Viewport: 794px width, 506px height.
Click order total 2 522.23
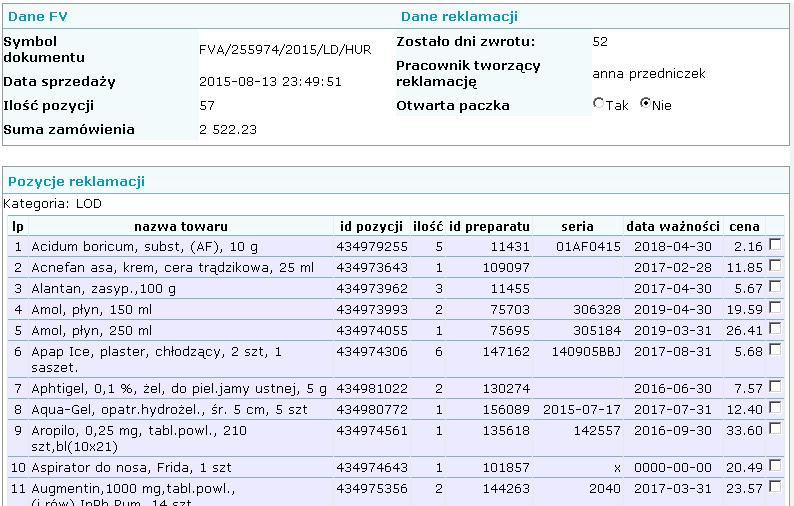click(x=228, y=130)
